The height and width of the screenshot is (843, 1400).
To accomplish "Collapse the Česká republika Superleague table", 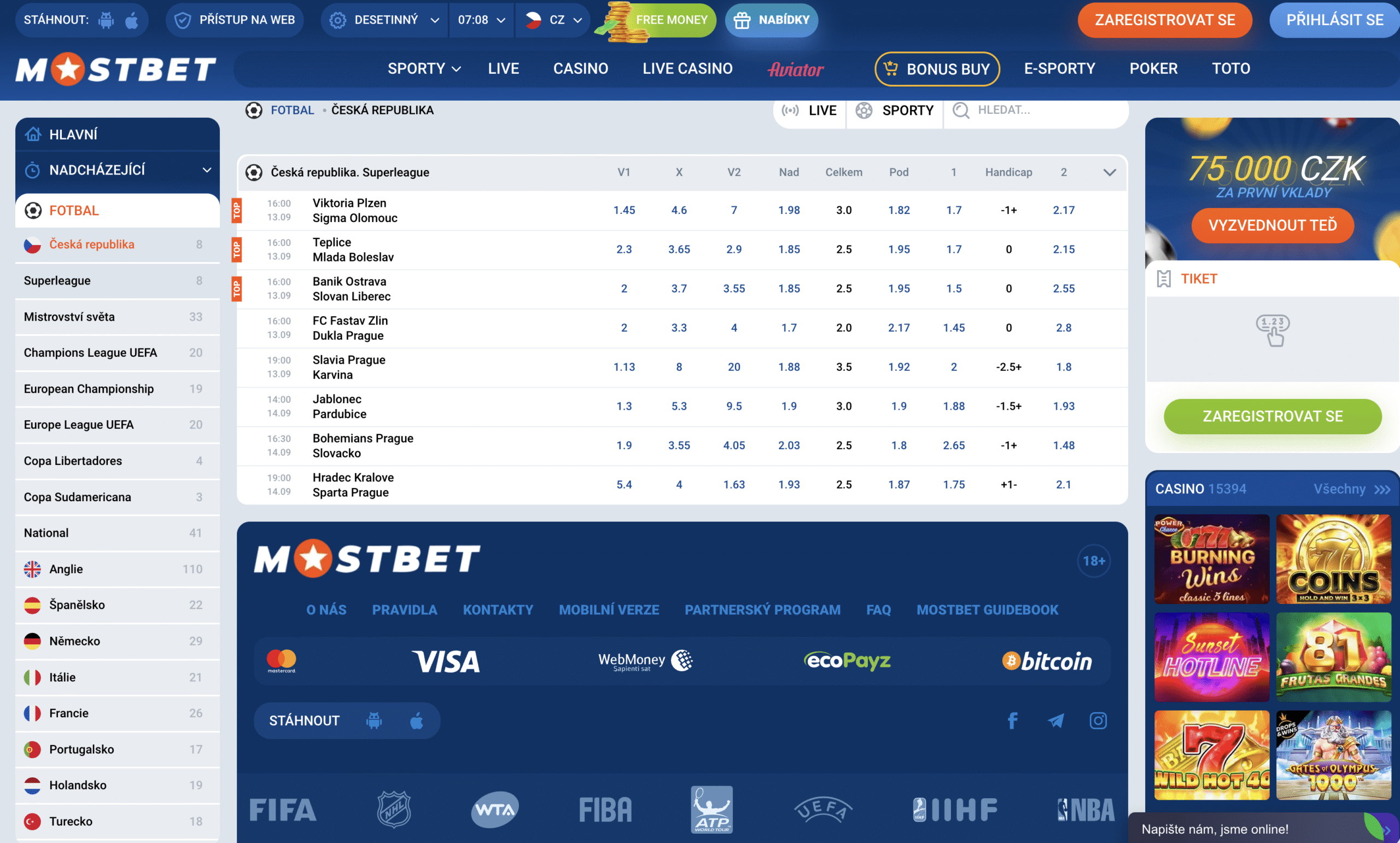I will (1109, 172).
